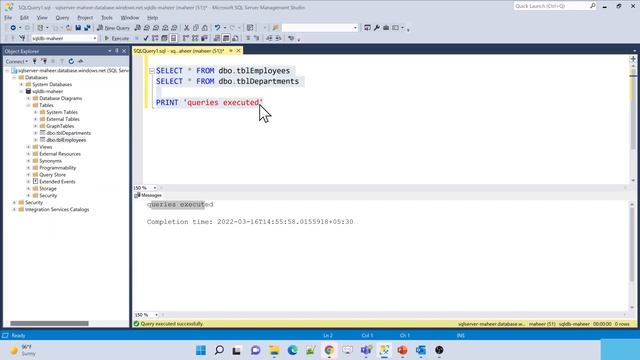This screenshot has height=360, width=640.
Task: Click the Properties wrench icon
Action: tap(377, 28)
